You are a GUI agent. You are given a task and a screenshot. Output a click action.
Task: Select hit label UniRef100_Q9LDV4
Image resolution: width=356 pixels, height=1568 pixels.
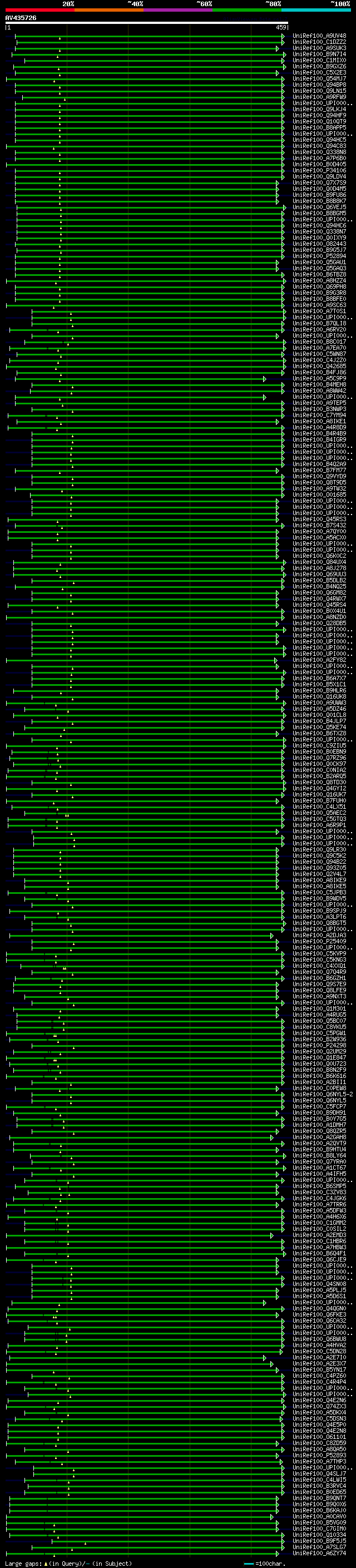coord(319,176)
